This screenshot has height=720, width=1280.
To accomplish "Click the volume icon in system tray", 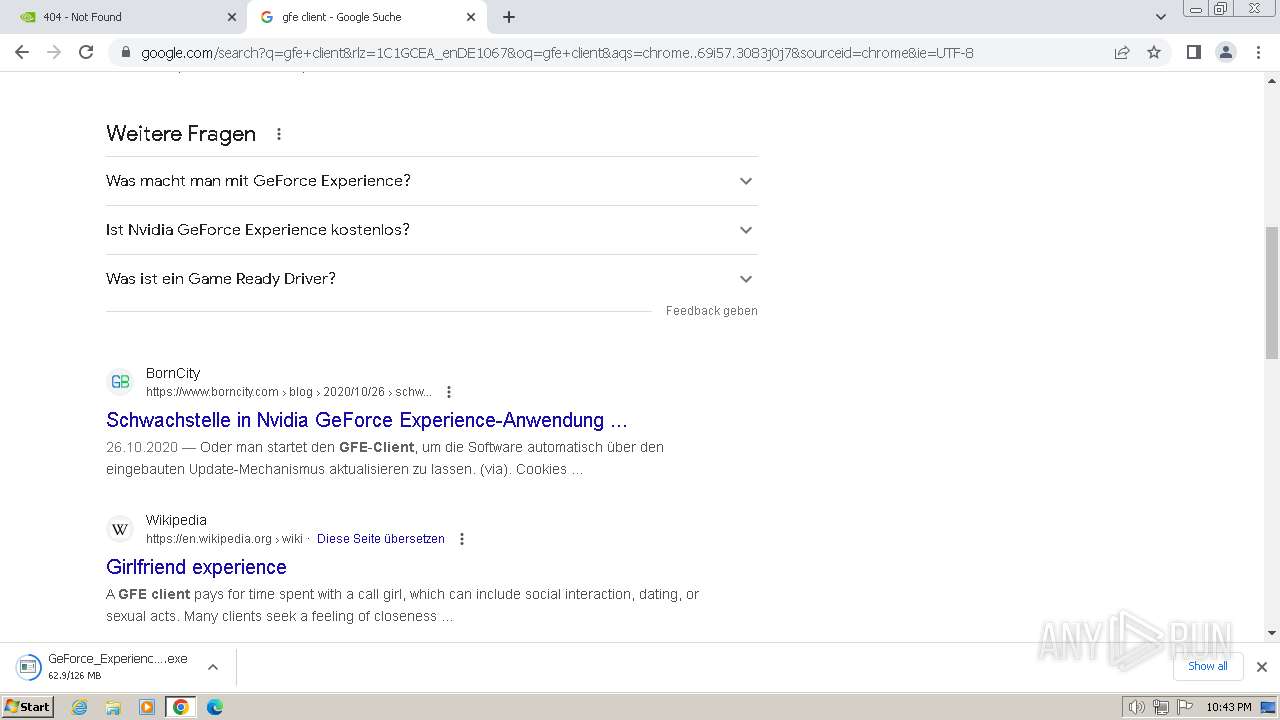I will [1137, 707].
